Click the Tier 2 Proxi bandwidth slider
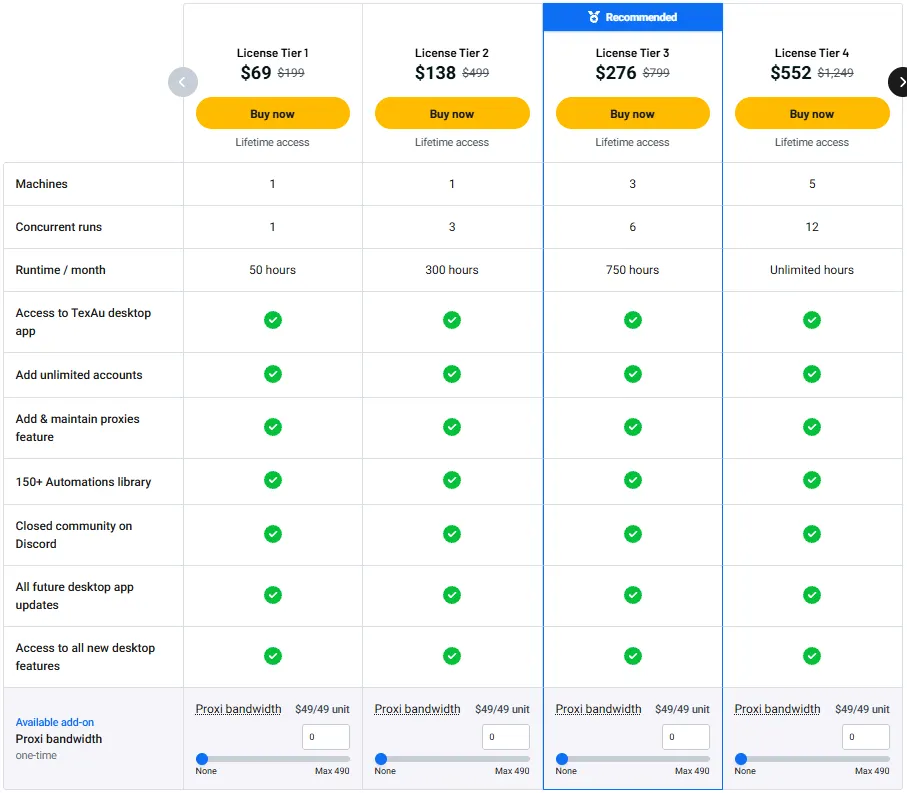The width and height of the screenshot is (907, 793). [x=452, y=759]
